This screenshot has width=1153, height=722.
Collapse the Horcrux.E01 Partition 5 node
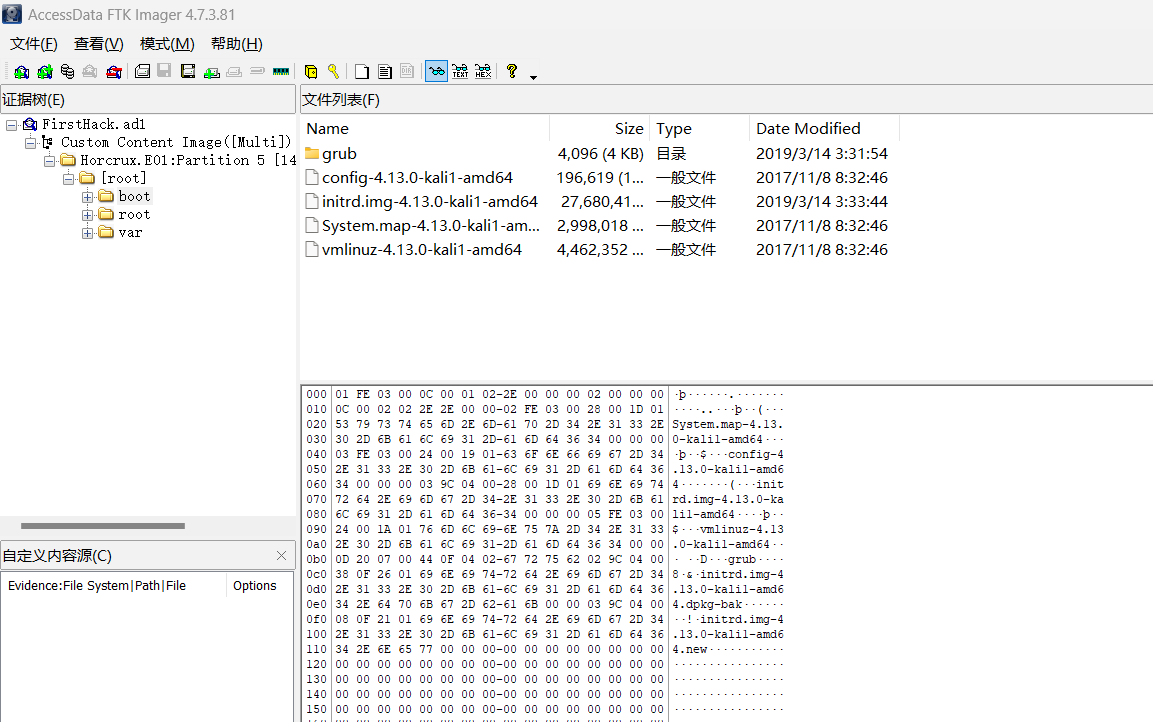click(x=49, y=161)
